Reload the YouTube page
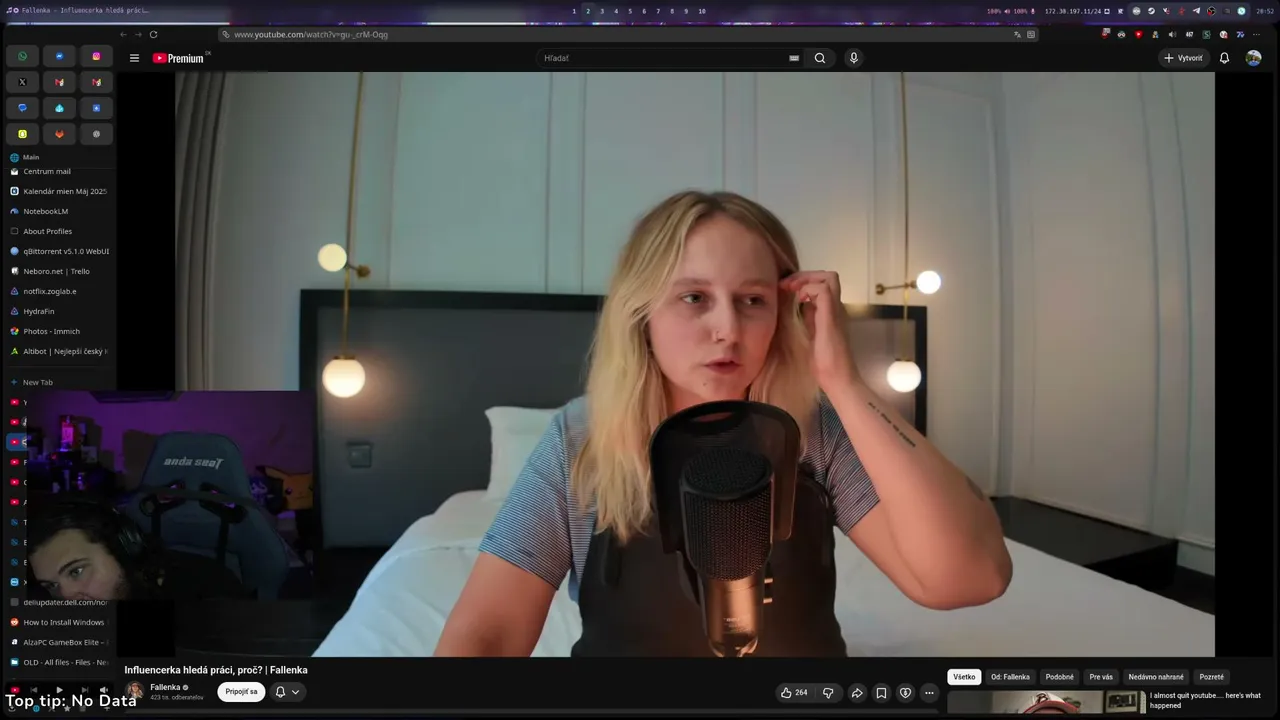 [x=153, y=34]
